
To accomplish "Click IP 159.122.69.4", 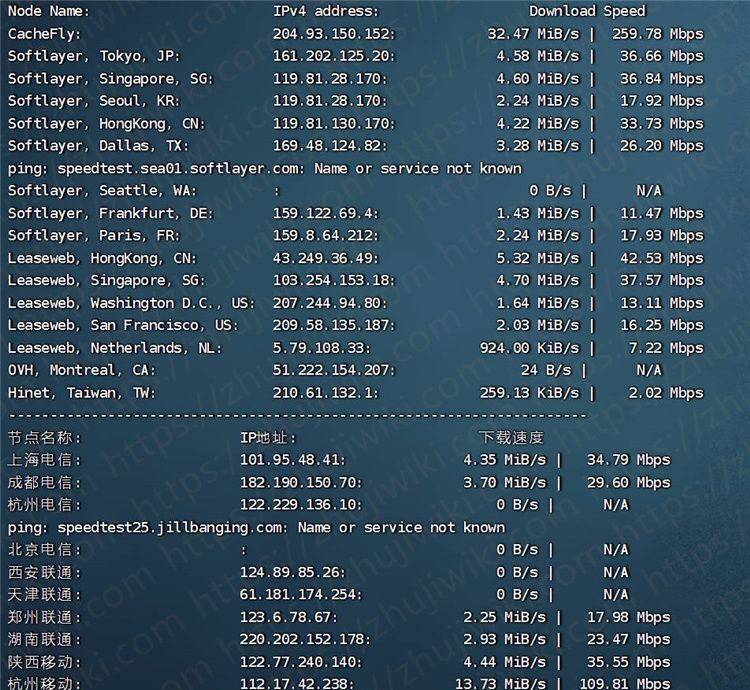I will (x=325, y=213).
